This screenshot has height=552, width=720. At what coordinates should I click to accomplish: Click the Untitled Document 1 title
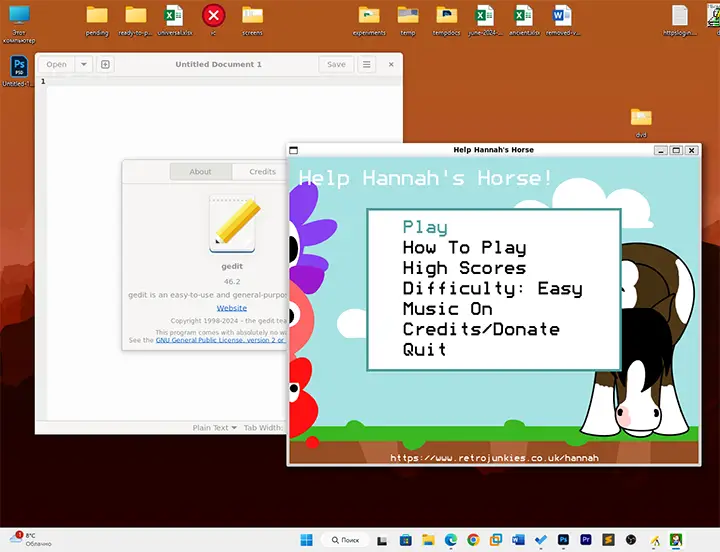219,64
